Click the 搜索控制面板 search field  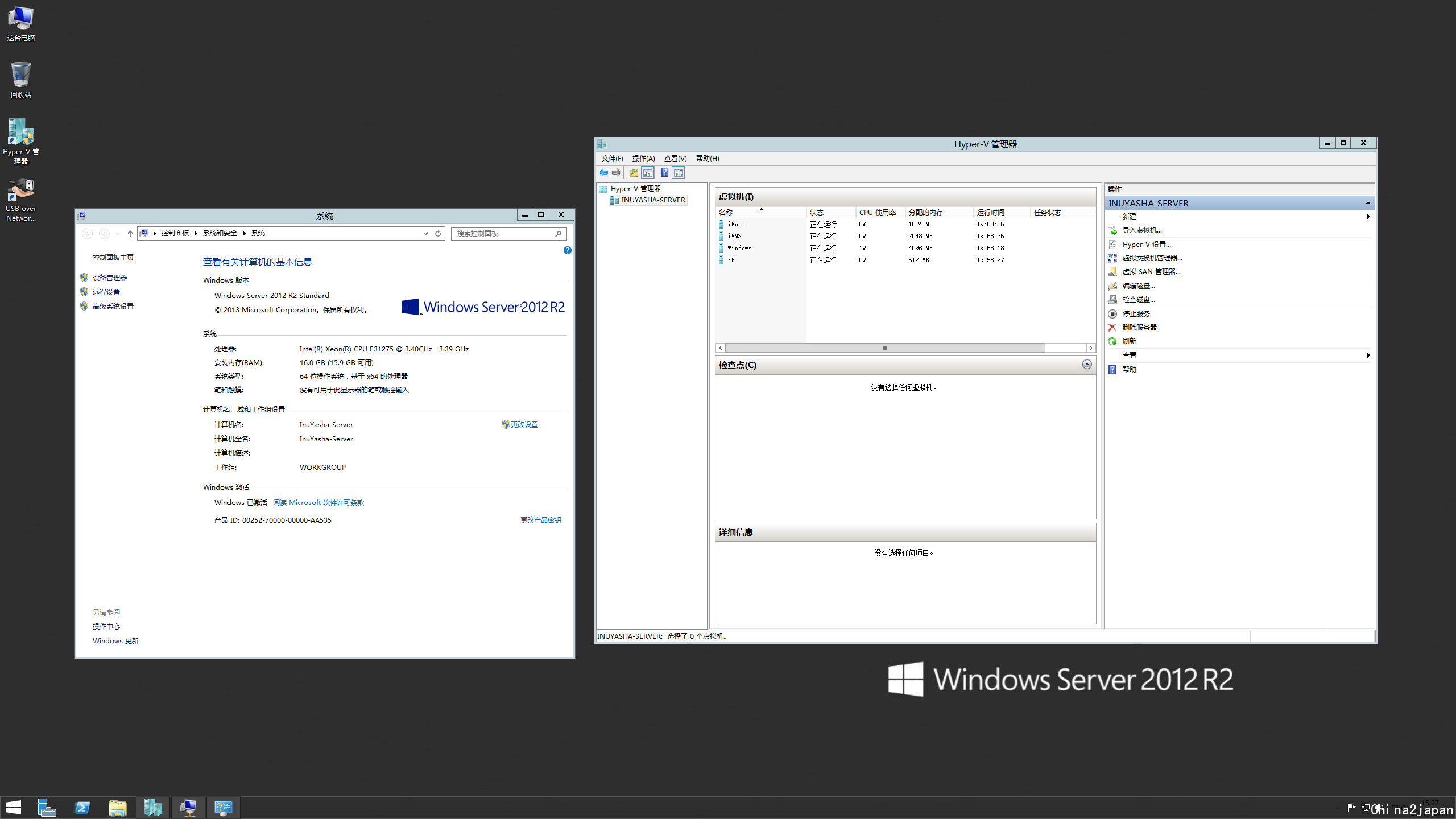(x=508, y=233)
